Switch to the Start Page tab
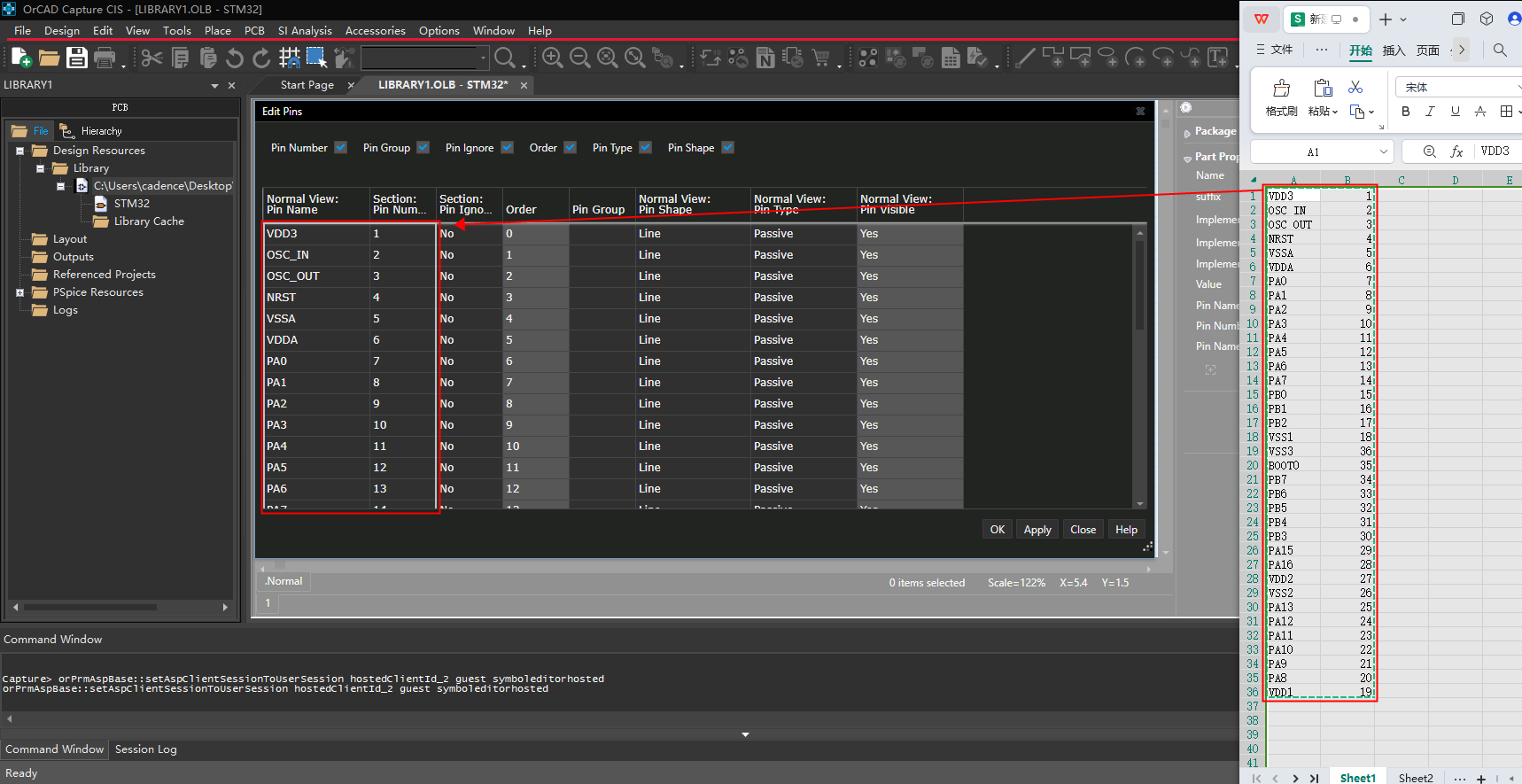 [307, 85]
